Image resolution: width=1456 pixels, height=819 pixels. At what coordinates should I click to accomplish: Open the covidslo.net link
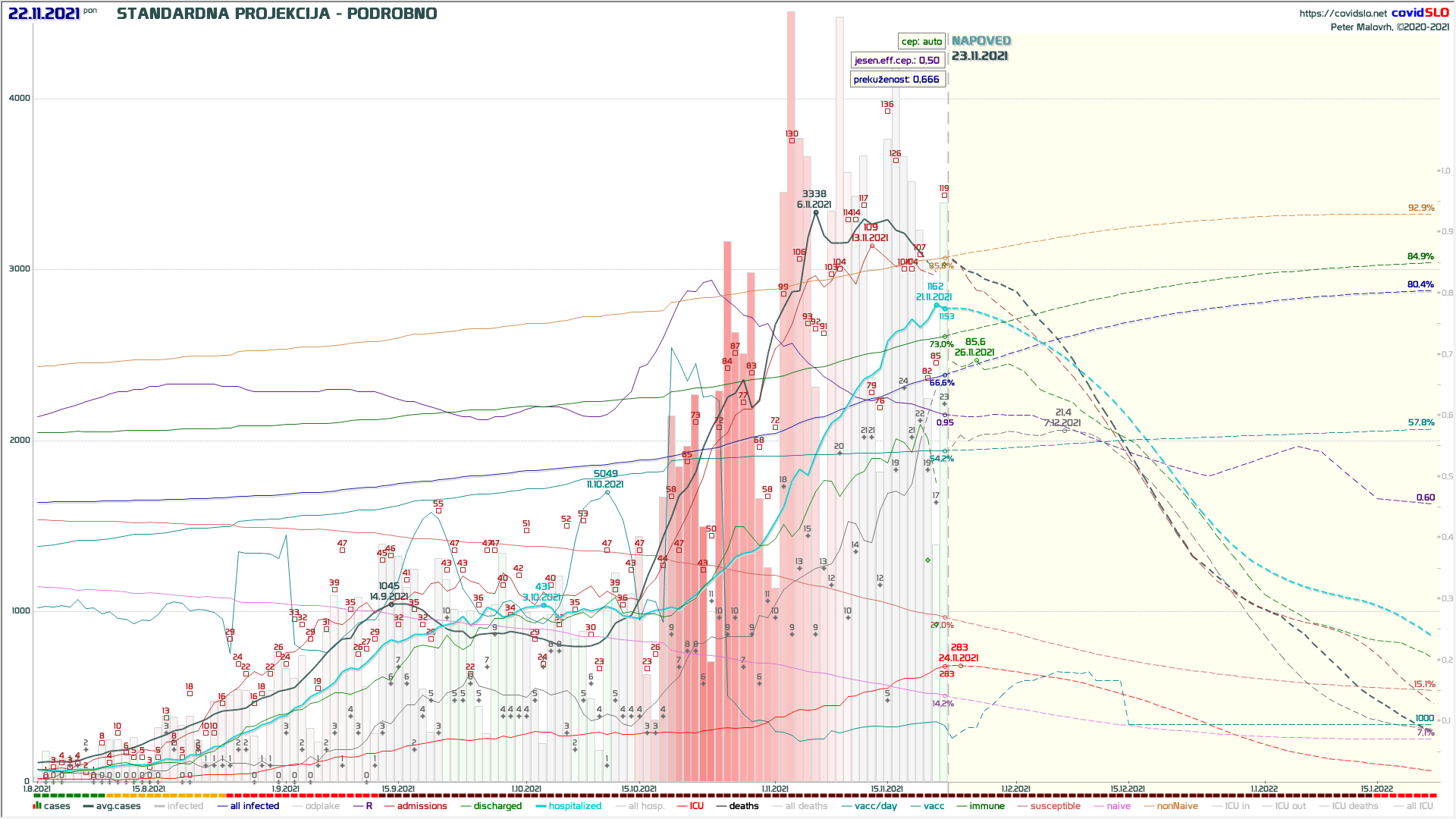click(1342, 13)
